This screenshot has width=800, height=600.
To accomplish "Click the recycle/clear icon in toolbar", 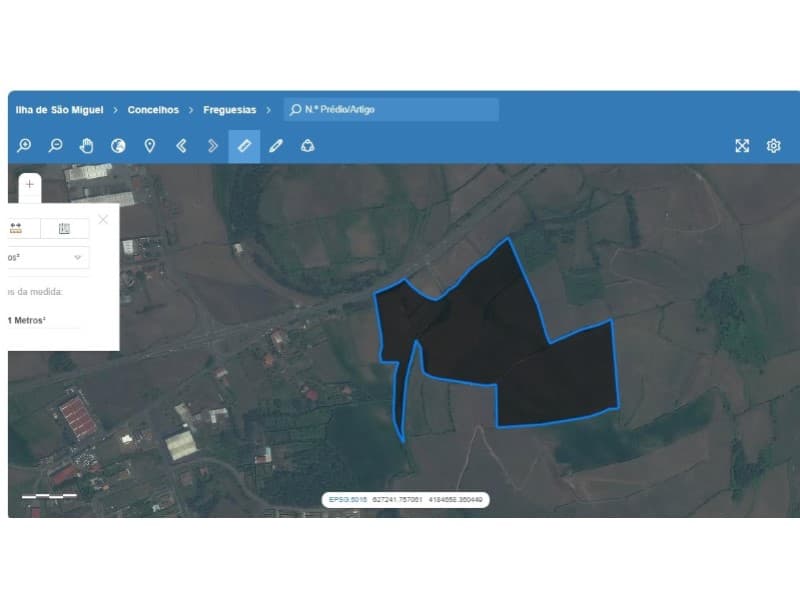I will (x=308, y=146).
